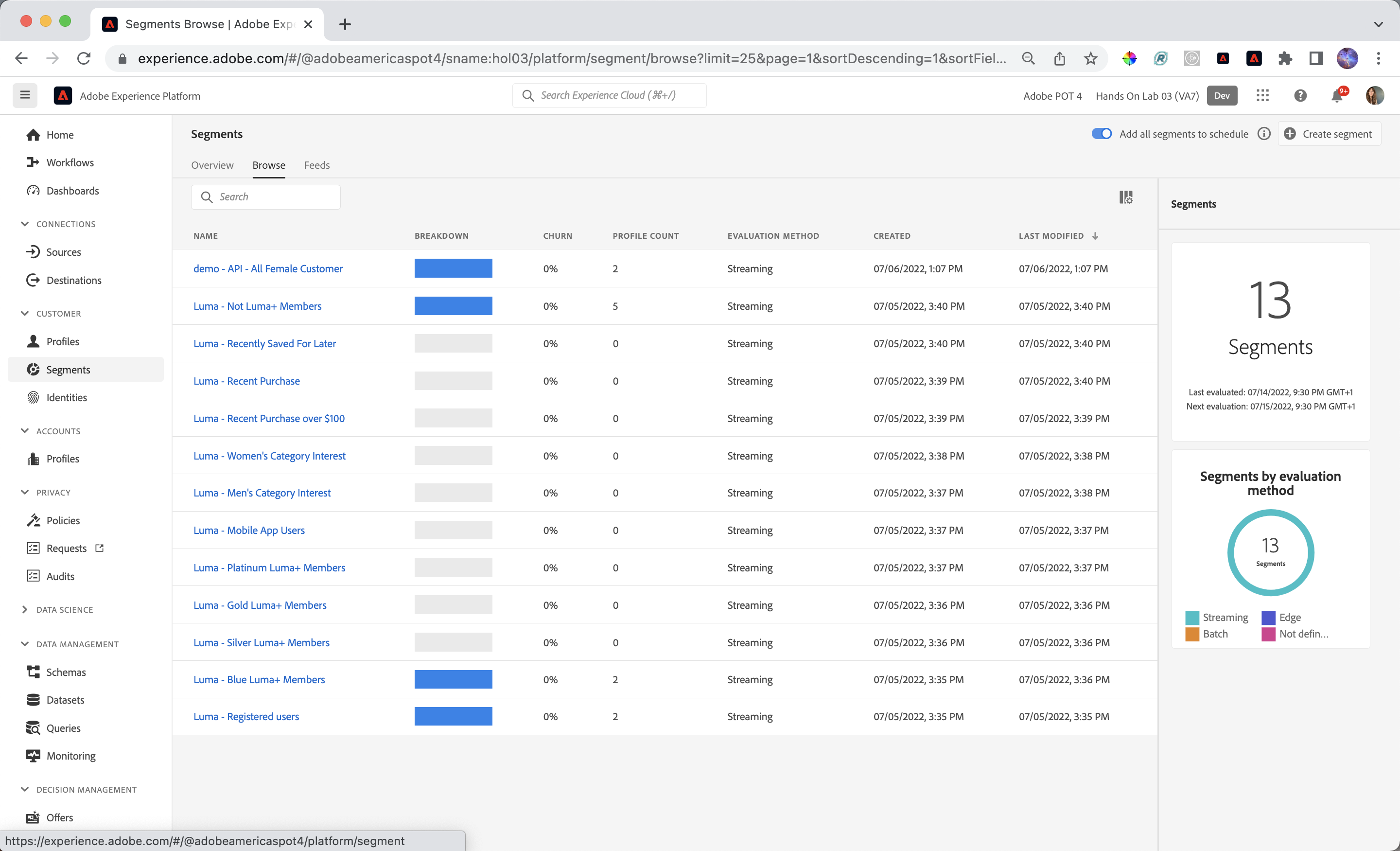Collapse the PRIVACY section
Screen dimensions: 1400x851
point(25,492)
